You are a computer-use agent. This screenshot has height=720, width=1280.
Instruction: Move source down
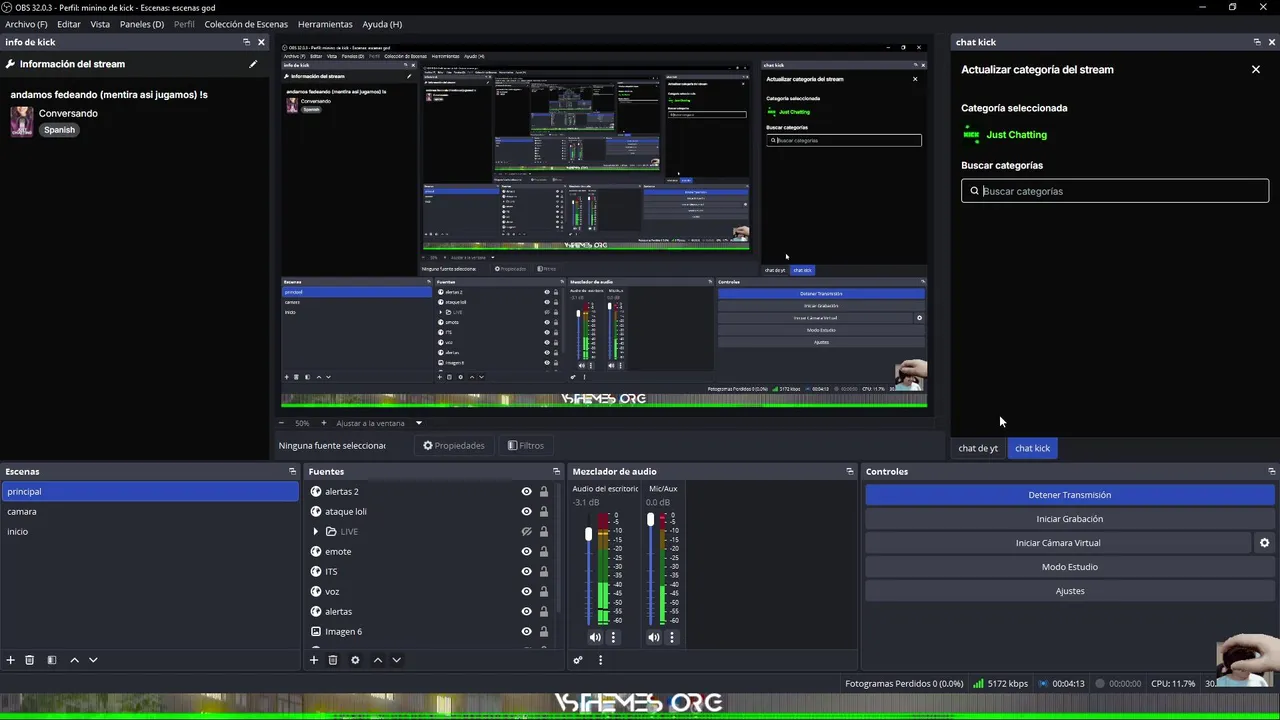(397, 660)
